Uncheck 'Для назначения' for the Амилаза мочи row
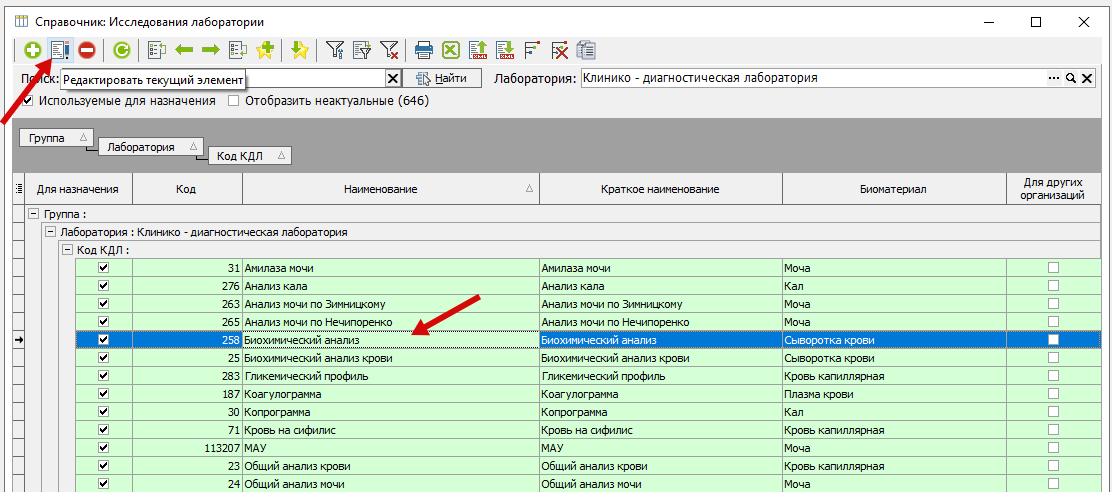Viewport: 1112px width, 492px height. point(103,268)
